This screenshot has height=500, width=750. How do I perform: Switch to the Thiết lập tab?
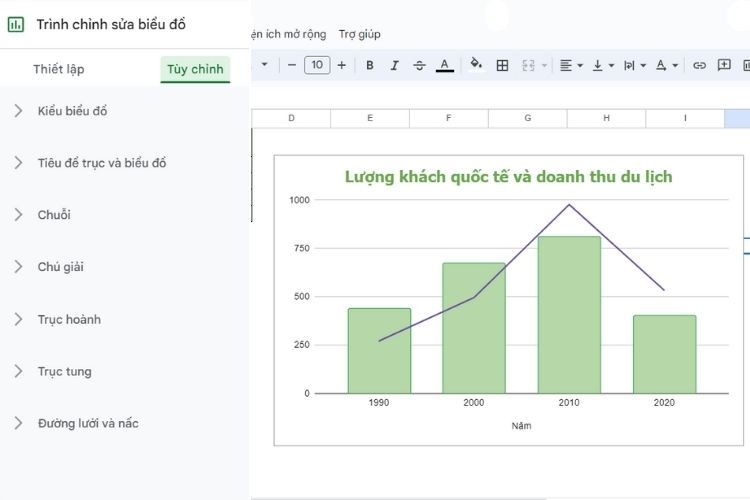point(59,69)
